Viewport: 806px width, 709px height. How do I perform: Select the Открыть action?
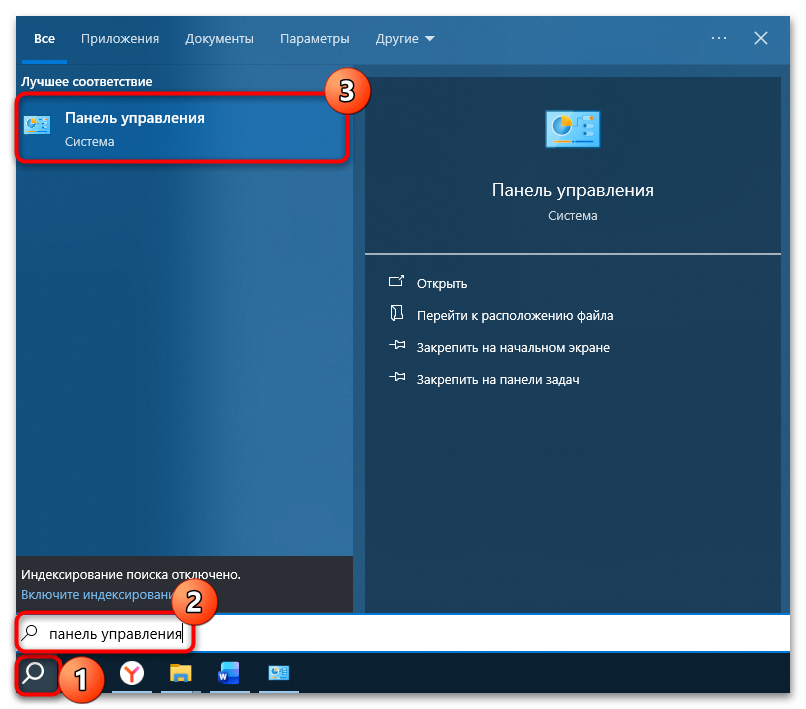443,283
